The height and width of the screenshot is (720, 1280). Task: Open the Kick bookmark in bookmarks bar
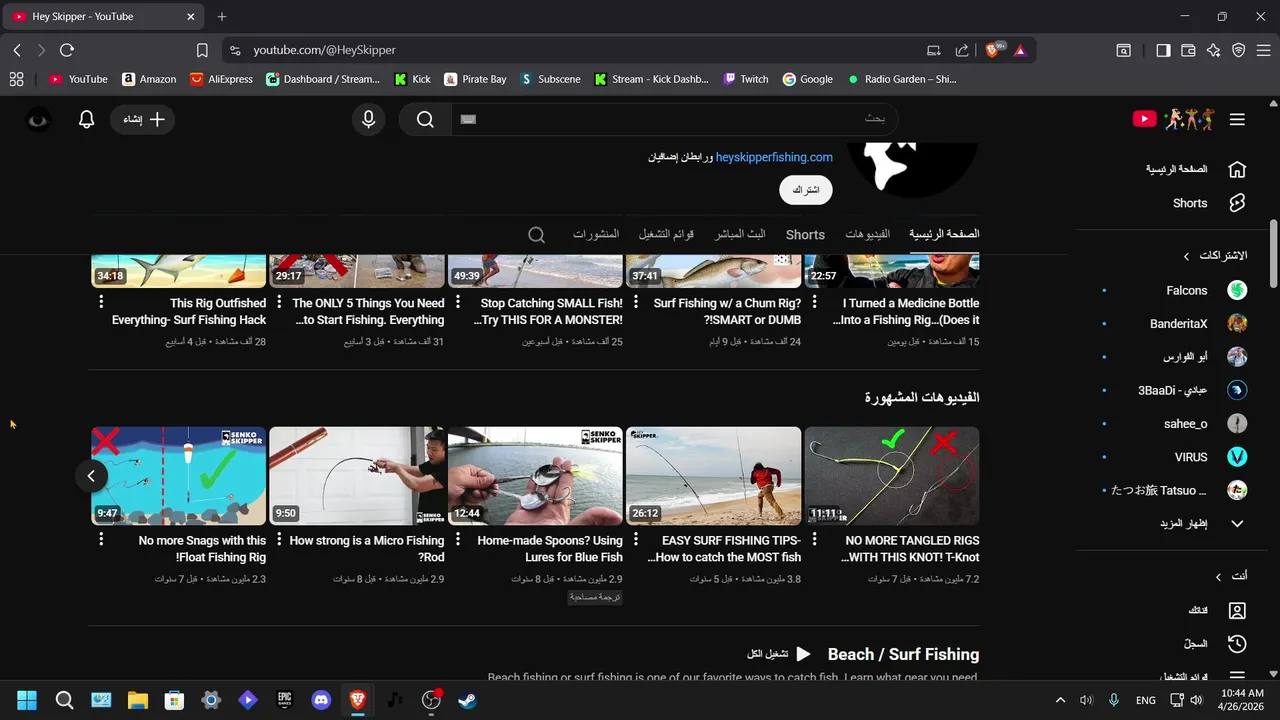tap(412, 79)
